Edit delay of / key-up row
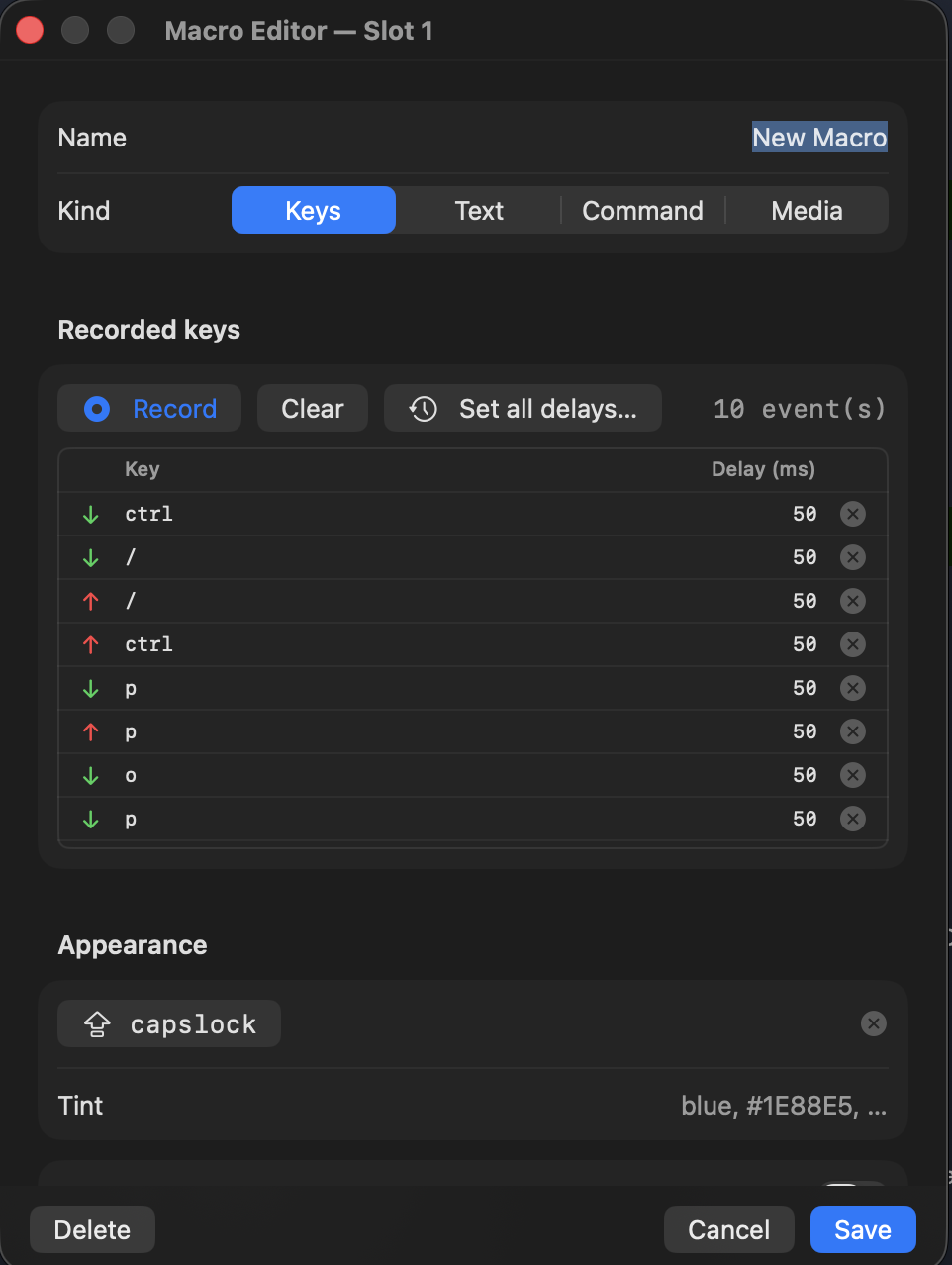The width and height of the screenshot is (952, 1265). tap(805, 601)
